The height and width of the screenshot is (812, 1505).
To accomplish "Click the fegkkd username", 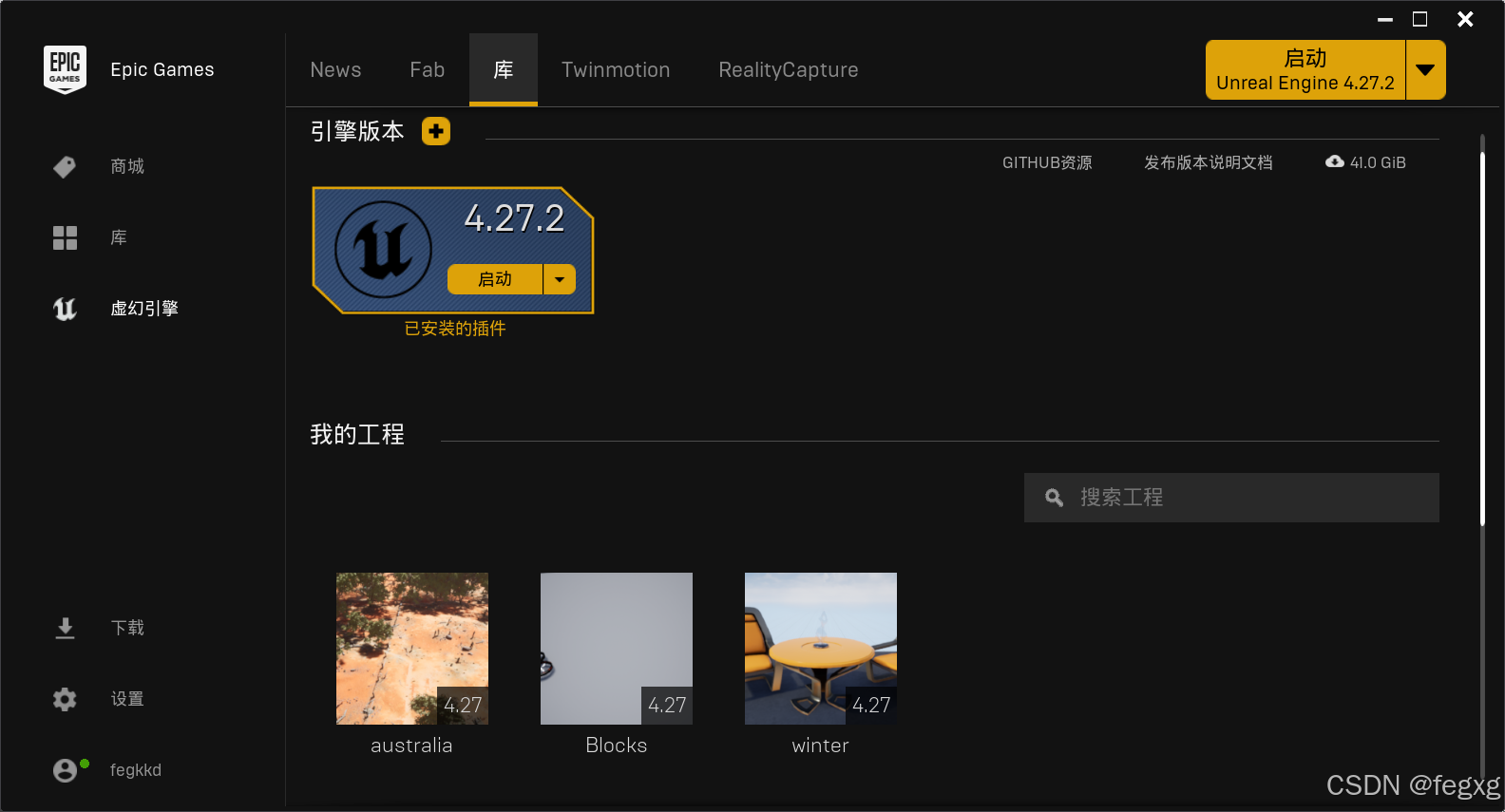I will 136,770.
